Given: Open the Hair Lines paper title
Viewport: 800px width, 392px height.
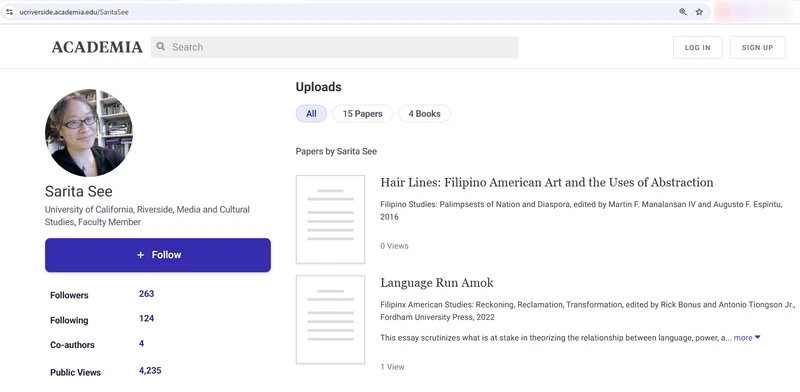Looking at the screenshot, I should (x=547, y=183).
